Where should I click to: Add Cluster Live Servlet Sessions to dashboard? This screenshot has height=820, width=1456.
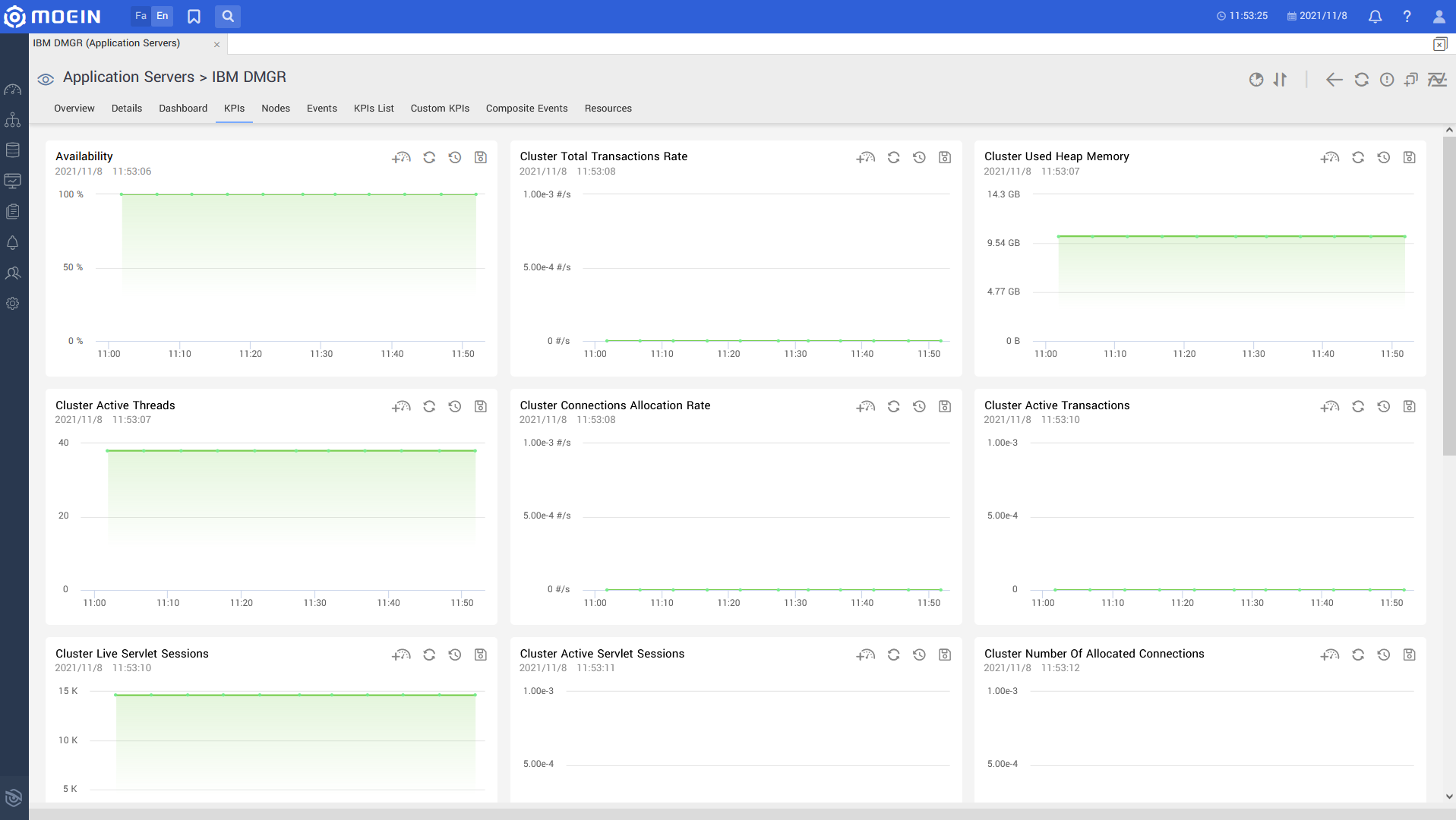(x=401, y=655)
